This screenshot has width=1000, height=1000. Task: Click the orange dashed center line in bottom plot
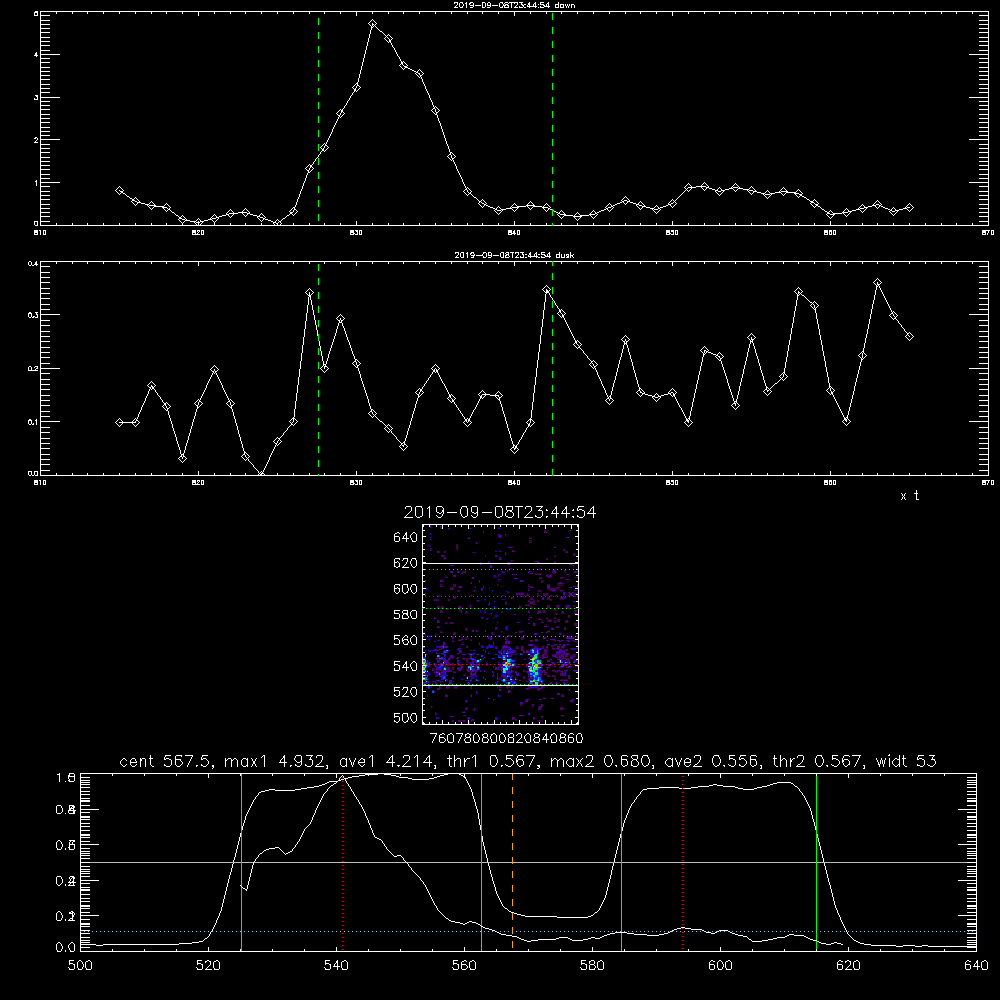click(512, 862)
